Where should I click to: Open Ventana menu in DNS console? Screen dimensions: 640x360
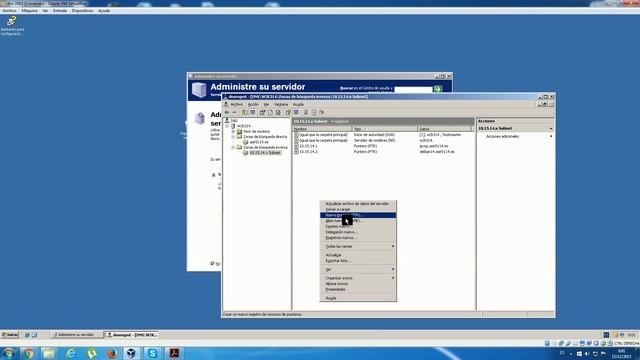281,104
